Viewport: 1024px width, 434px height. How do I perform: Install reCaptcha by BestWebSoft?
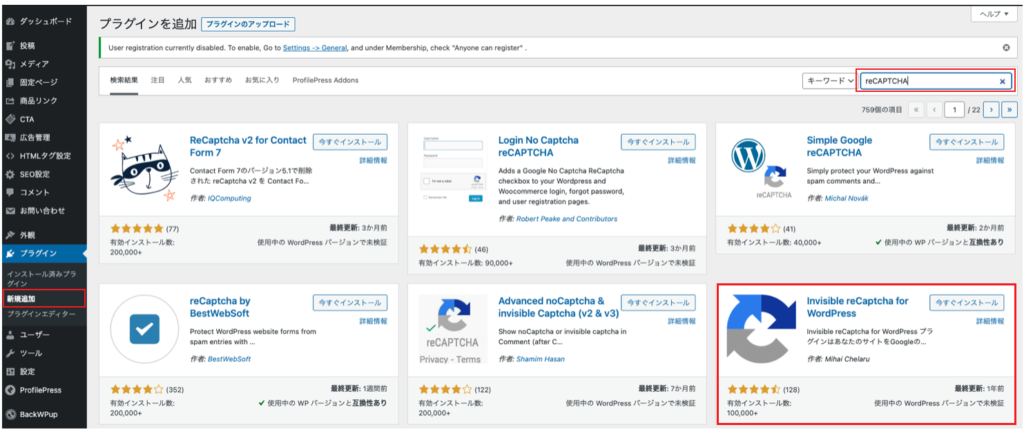pos(350,303)
